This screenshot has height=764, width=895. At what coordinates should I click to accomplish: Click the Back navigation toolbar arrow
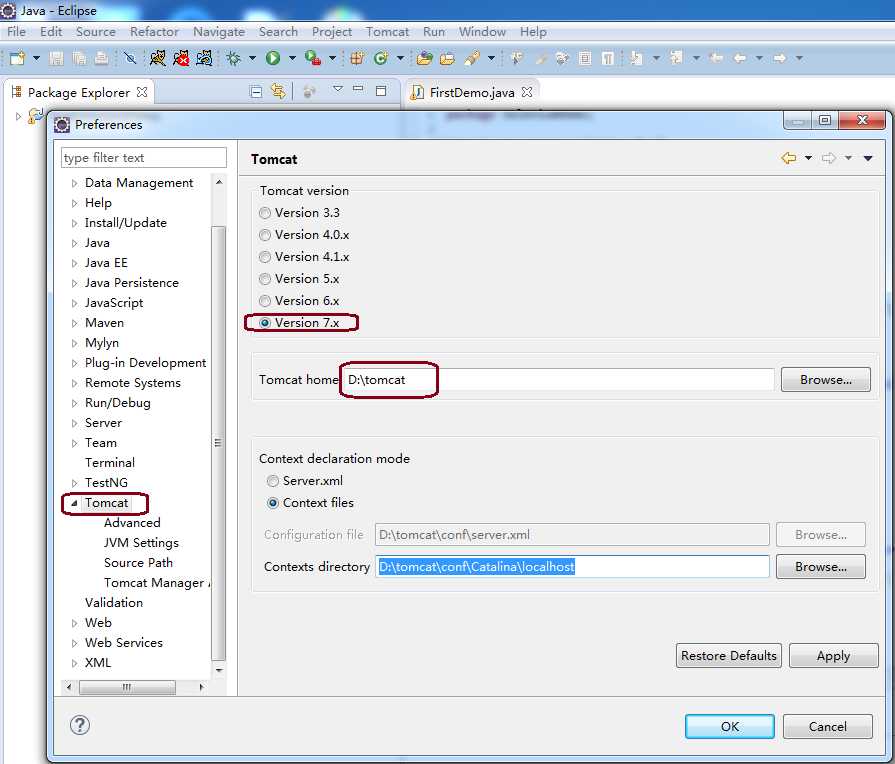click(740, 58)
